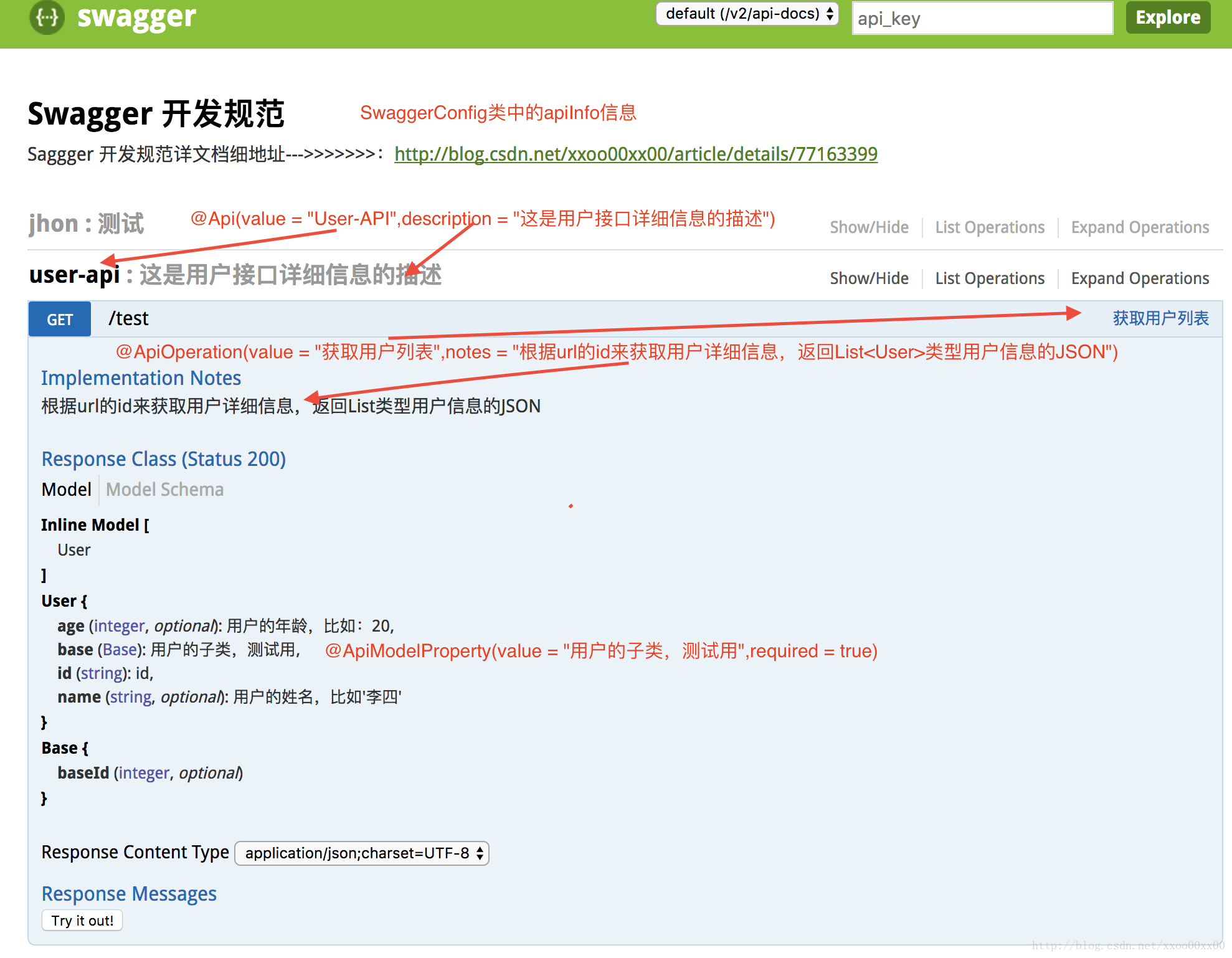Switch to the Model tab
Screen dimensions: 1232x958
[x=67, y=490]
